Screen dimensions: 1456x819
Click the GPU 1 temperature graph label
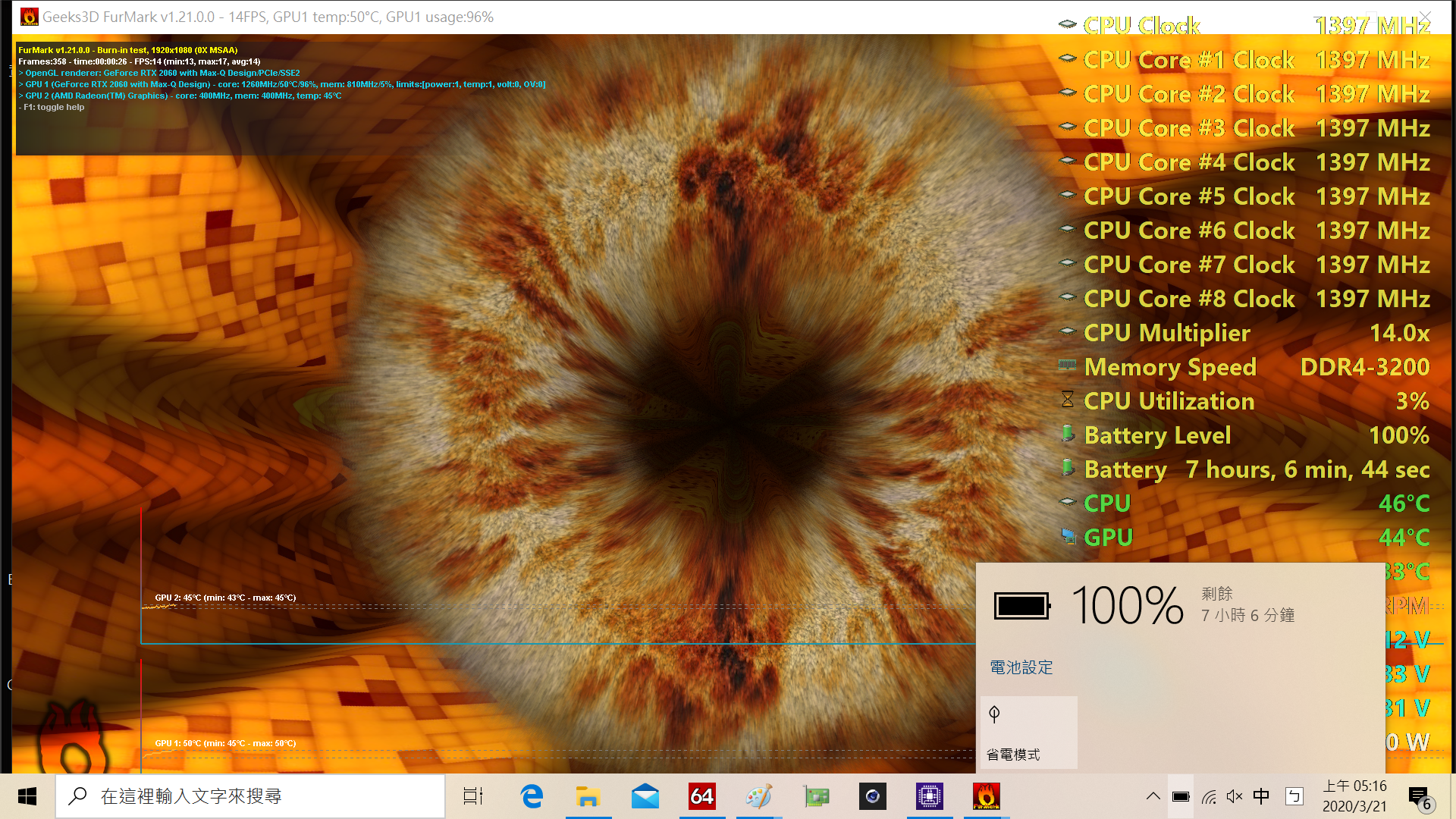pos(225,743)
